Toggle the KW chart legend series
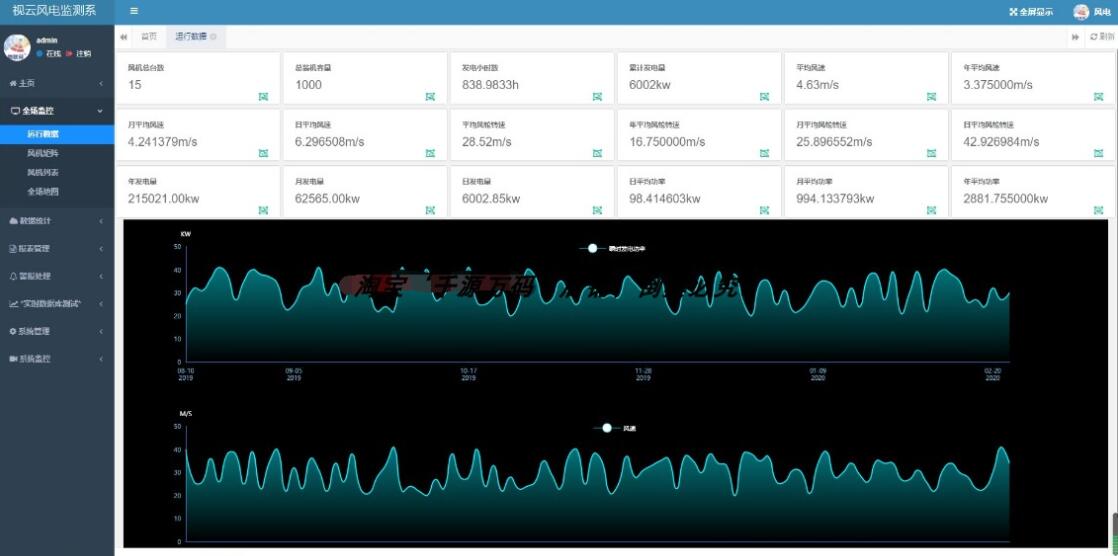 pos(612,249)
